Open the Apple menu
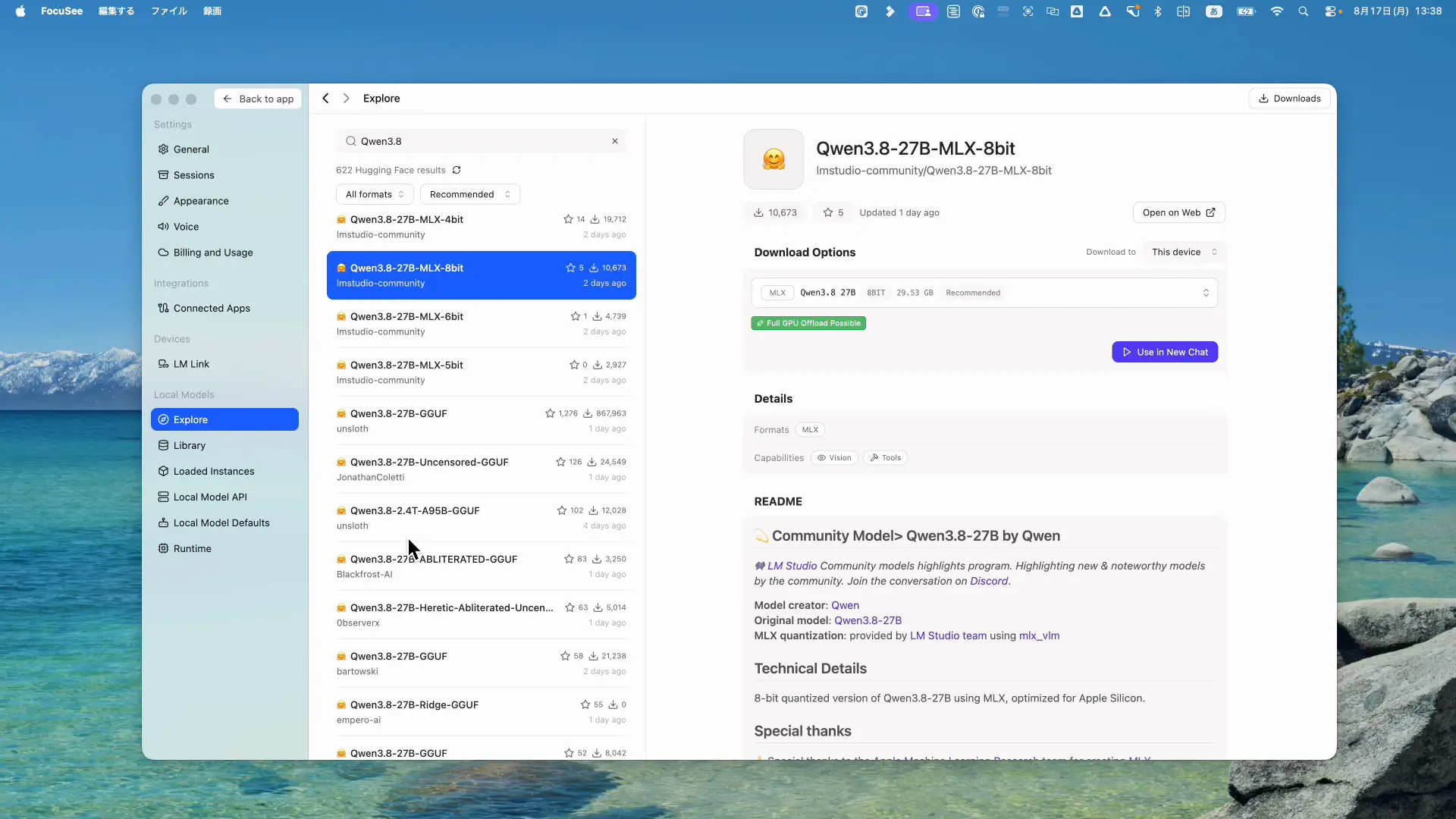Screen dimensions: 1456x819 20,11
